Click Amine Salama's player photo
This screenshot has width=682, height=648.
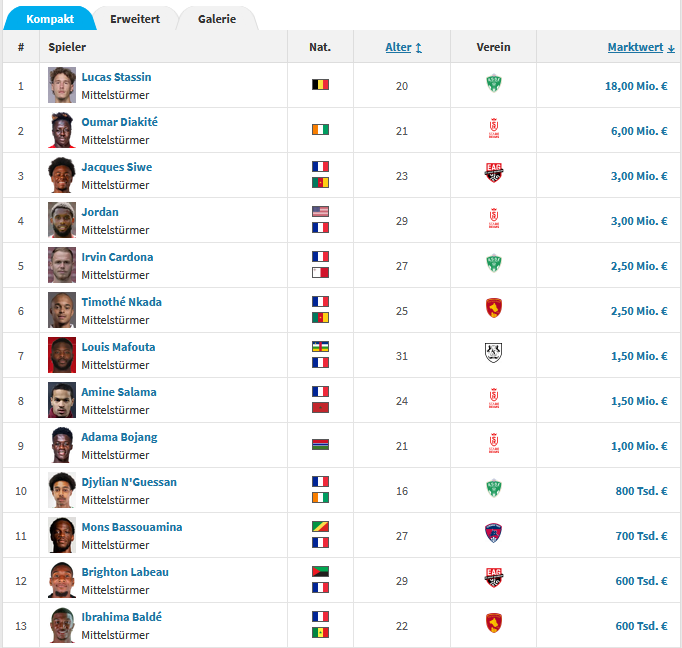tap(62, 400)
